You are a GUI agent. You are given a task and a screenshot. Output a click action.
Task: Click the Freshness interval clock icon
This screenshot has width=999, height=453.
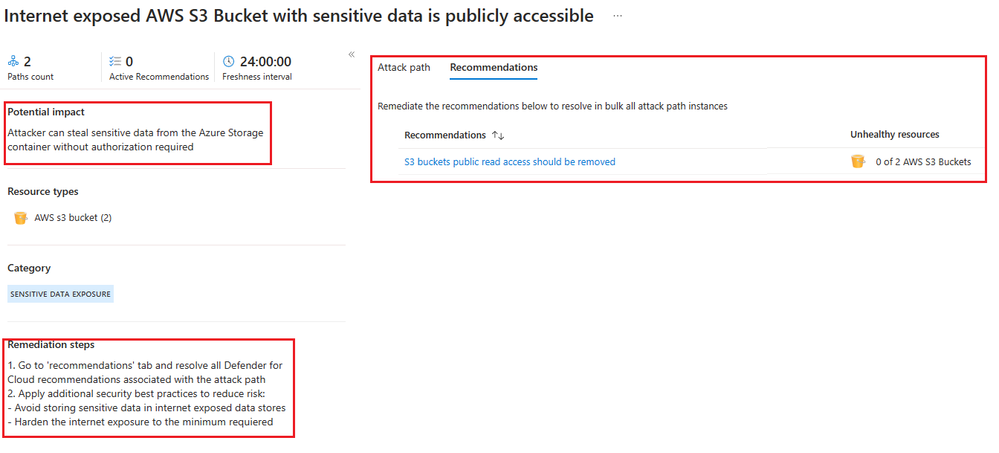pos(228,61)
